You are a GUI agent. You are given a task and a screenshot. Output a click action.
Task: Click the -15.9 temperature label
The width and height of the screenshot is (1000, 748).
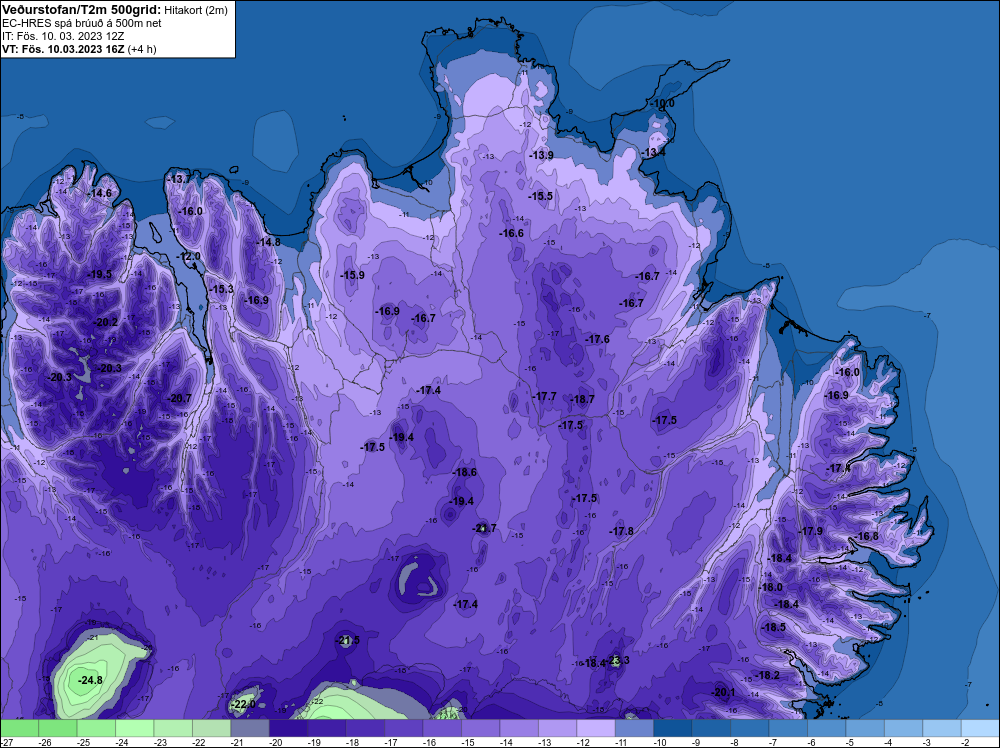pyautogui.click(x=352, y=275)
